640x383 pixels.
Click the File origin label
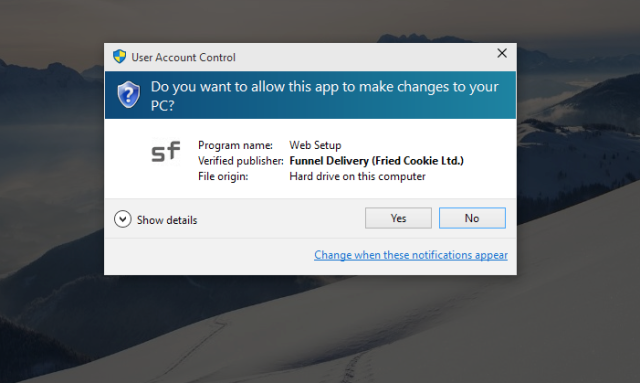point(223,176)
